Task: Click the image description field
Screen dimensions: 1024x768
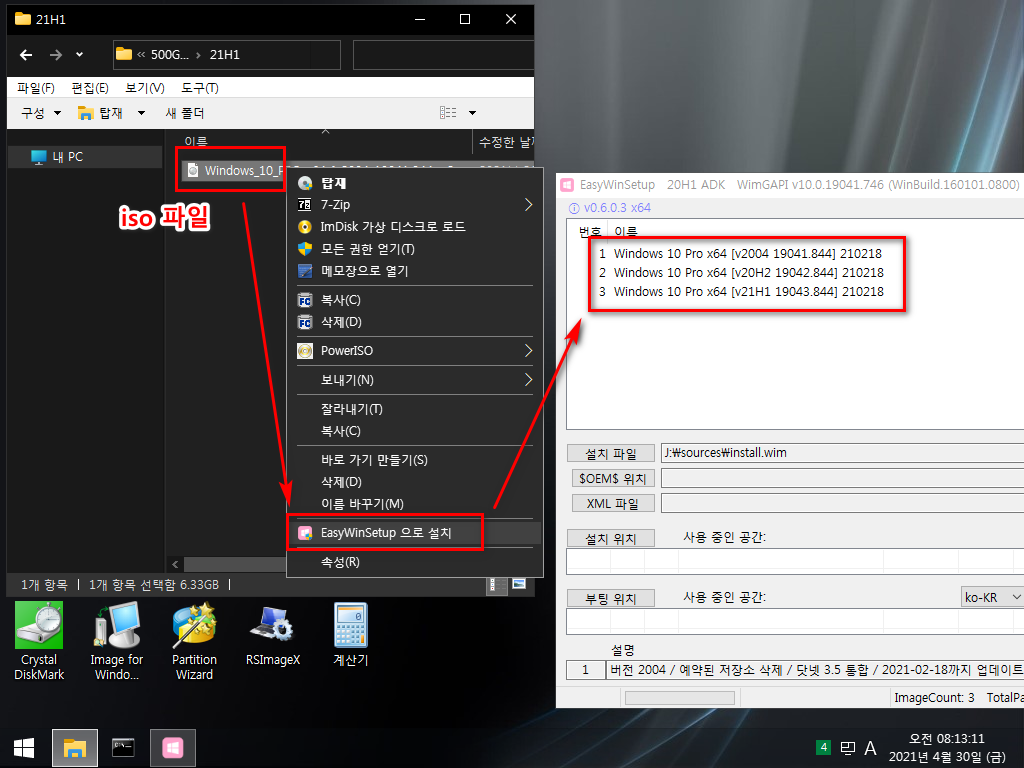Action: pos(814,670)
